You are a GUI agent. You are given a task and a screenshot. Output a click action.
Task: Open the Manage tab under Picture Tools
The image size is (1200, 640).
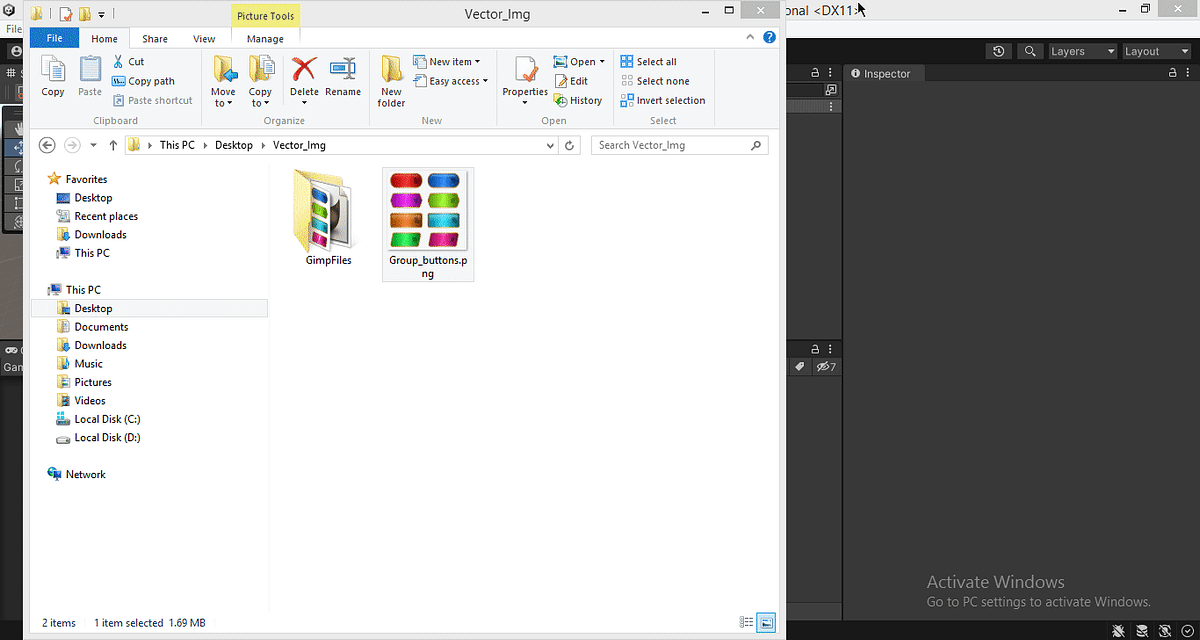(265, 38)
